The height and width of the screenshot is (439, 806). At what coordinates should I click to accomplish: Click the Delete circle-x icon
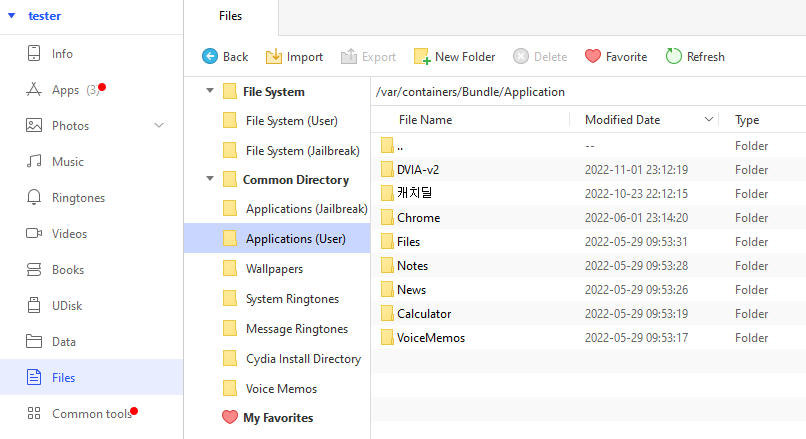coord(521,56)
